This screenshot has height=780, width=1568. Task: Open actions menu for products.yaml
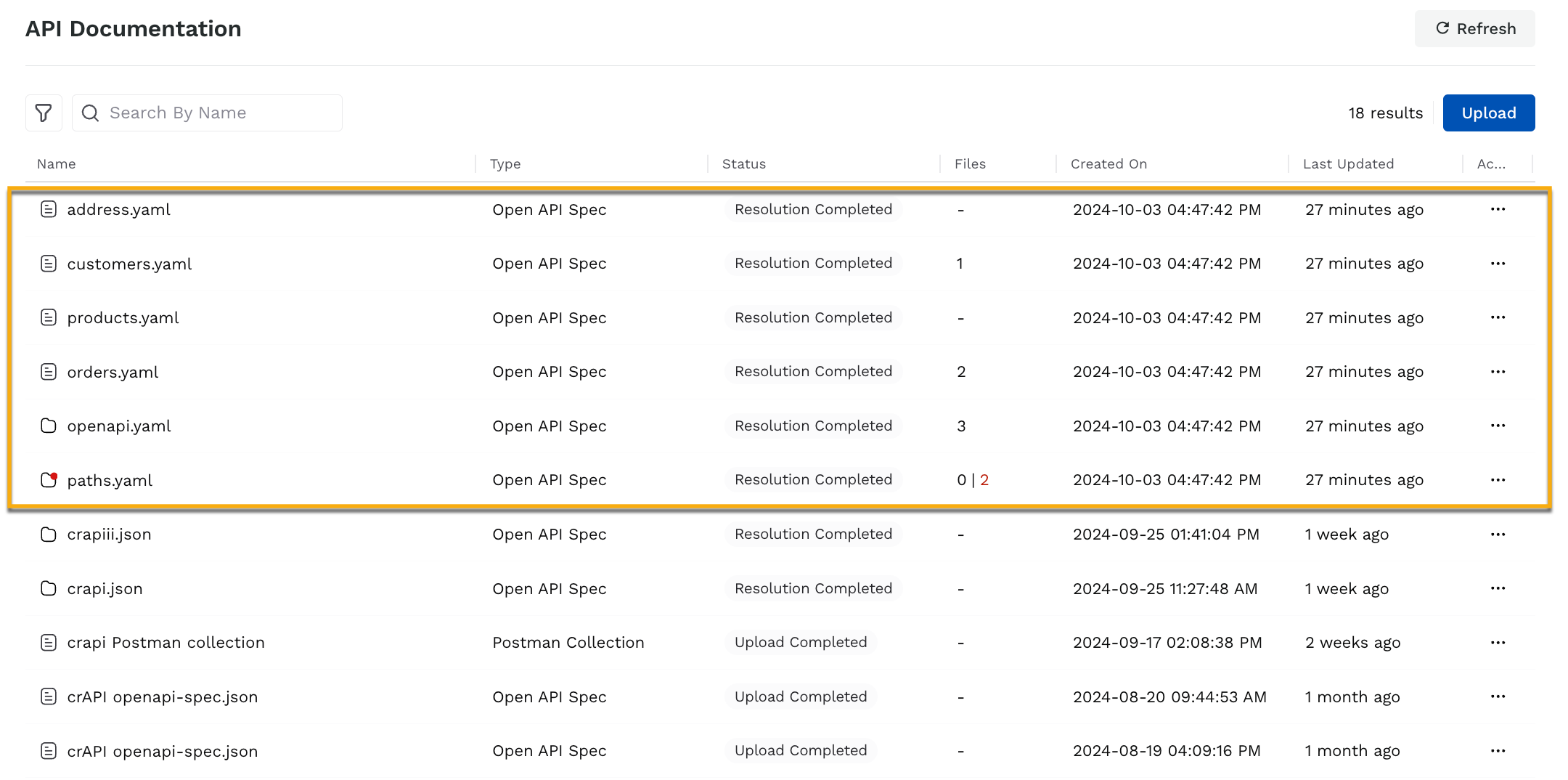pyautogui.click(x=1498, y=317)
